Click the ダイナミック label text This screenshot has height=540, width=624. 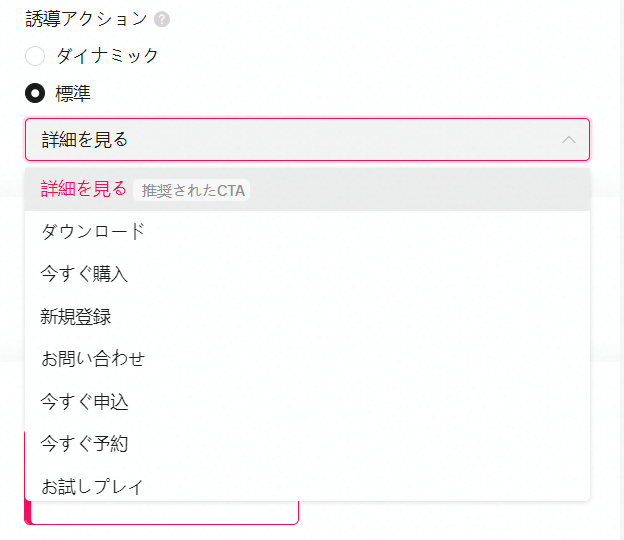click(x=107, y=56)
